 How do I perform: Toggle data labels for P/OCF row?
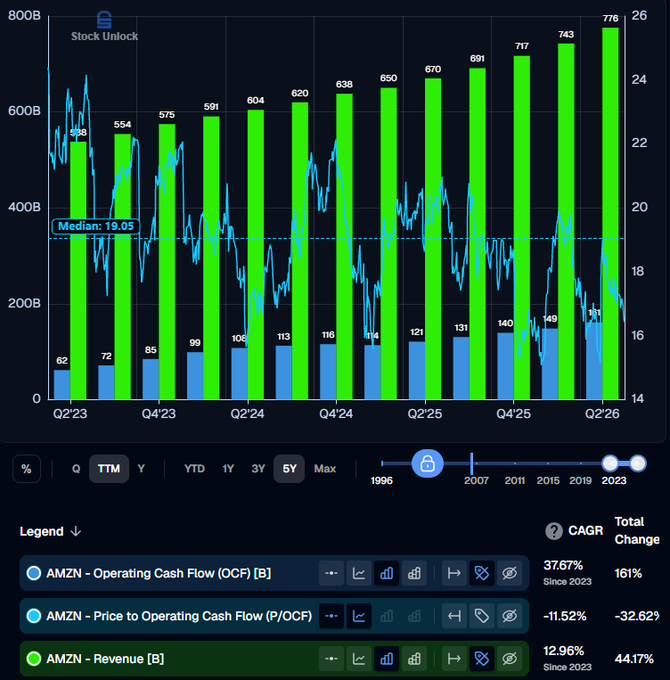(482, 616)
